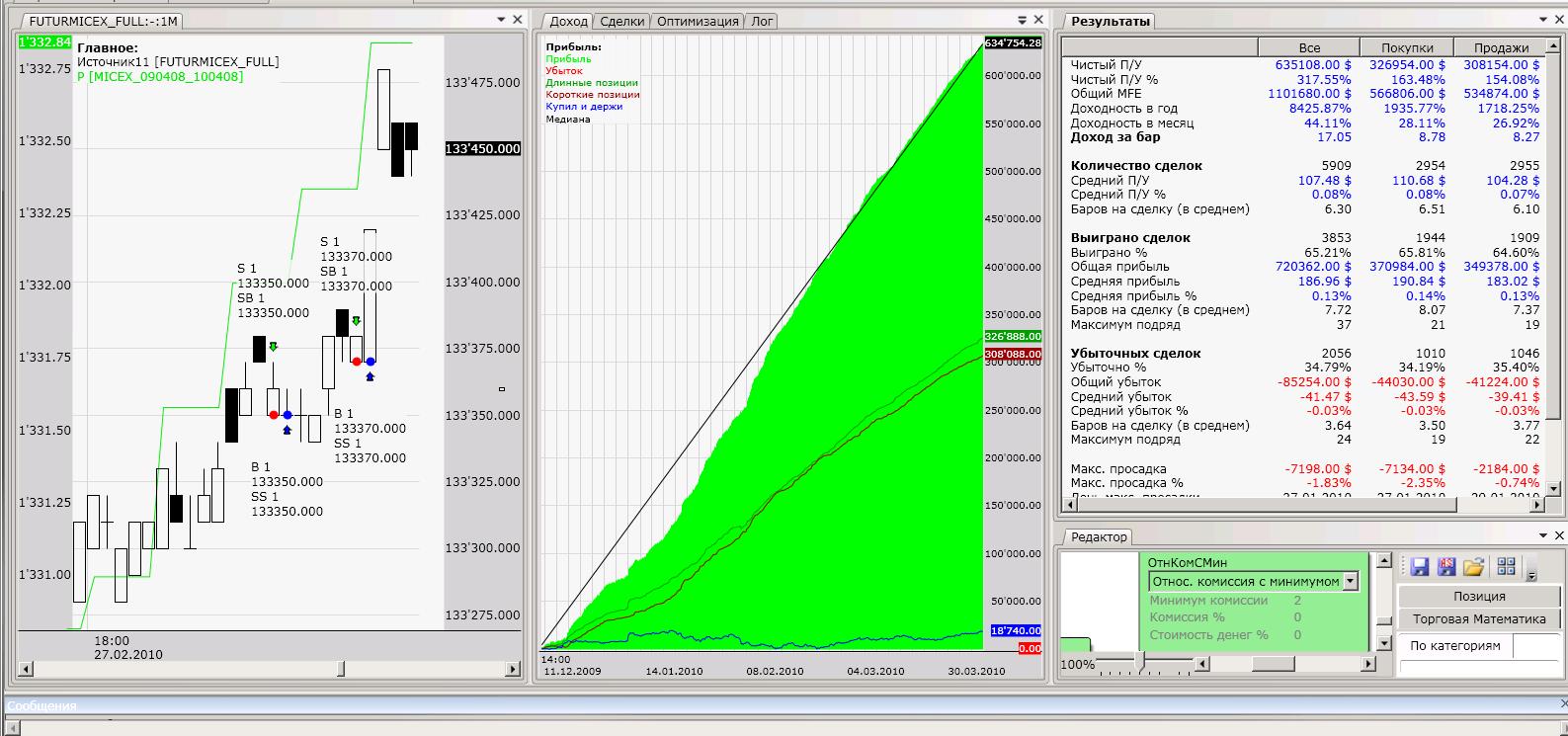Click the Торговая Математика button
Screen dimensions: 1568x736
pyautogui.click(x=1479, y=618)
